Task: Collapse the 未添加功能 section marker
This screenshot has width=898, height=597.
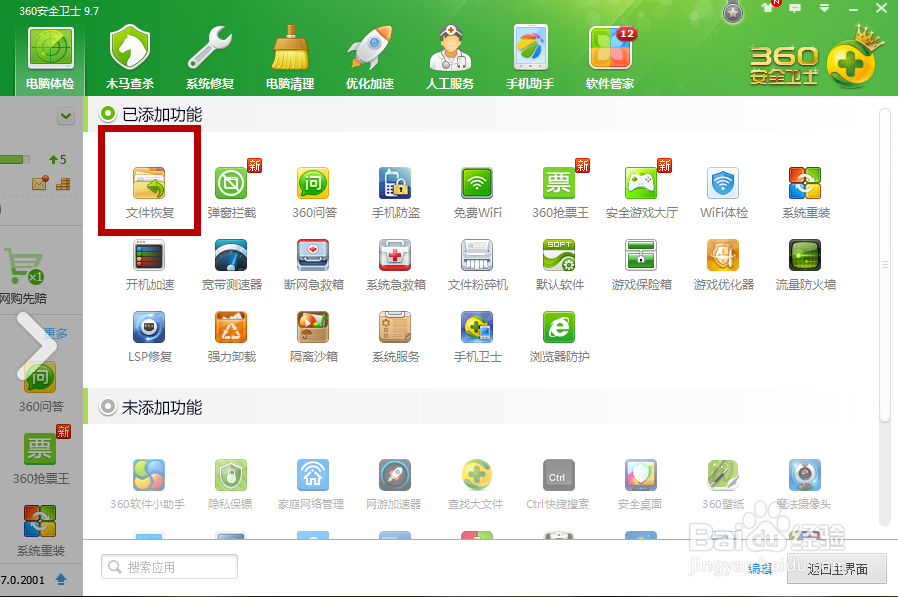Action: coord(108,407)
